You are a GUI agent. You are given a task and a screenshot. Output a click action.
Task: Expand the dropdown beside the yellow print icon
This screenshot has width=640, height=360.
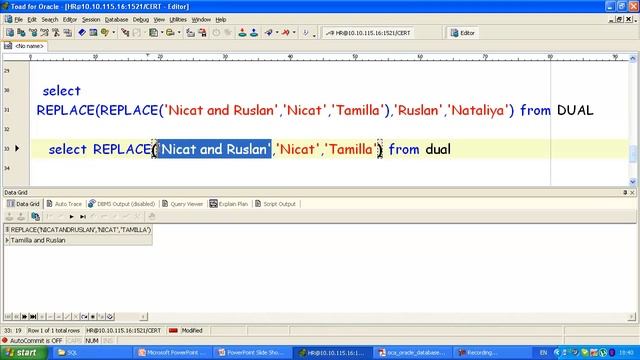[179, 33]
